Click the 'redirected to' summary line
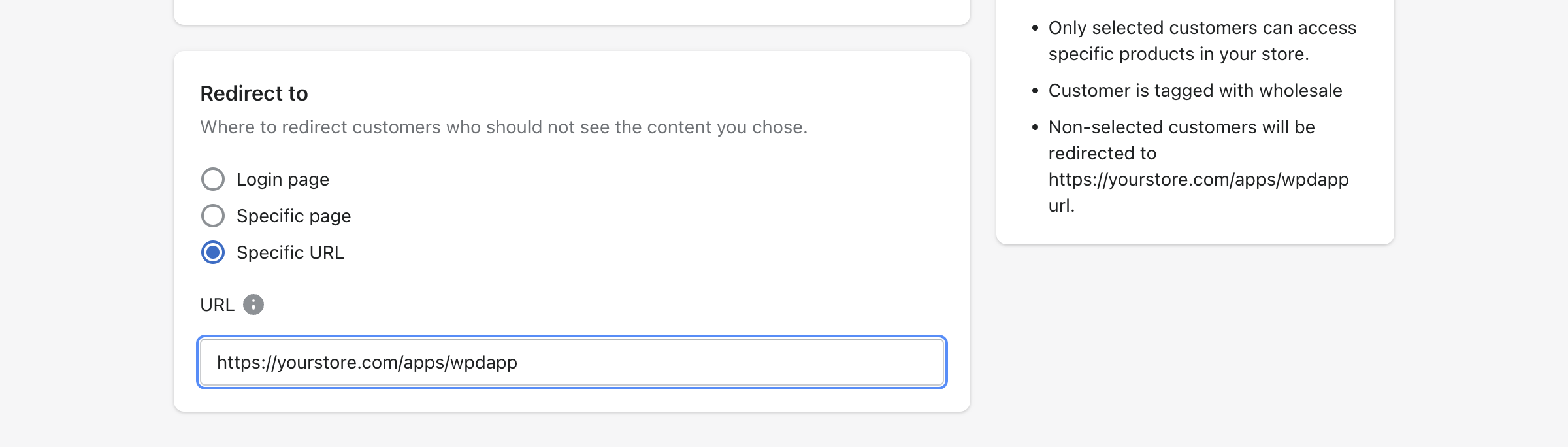The width and height of the screenshot is (1568, 447). pos(1102,153)
